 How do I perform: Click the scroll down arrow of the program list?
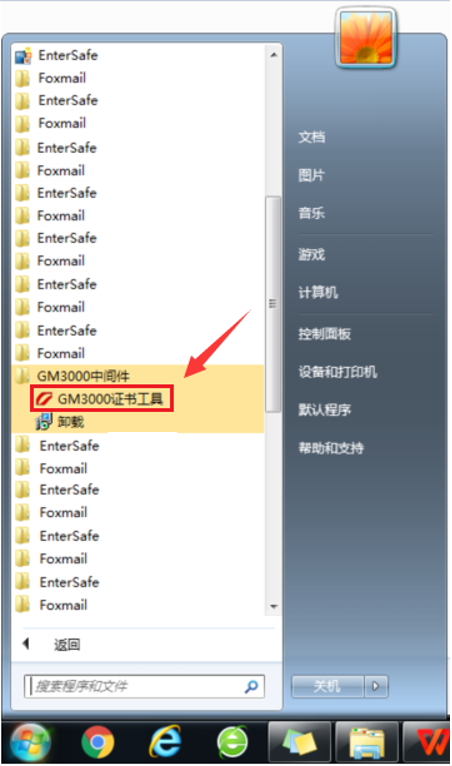point(274,607)
